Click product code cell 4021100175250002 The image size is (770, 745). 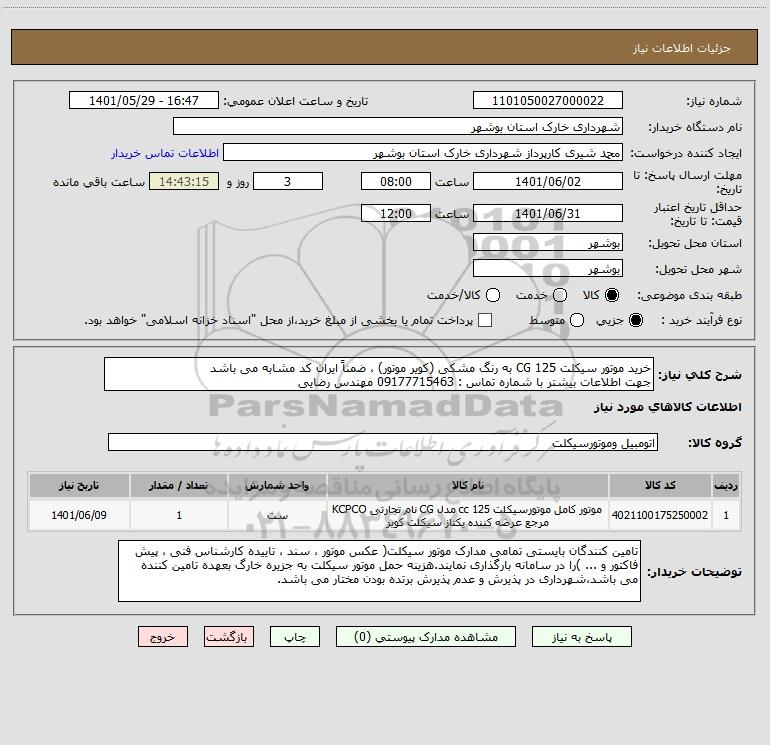click(660, 515)
